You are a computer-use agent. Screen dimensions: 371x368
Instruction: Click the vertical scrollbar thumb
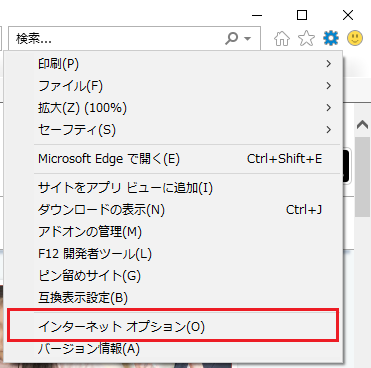362,177
